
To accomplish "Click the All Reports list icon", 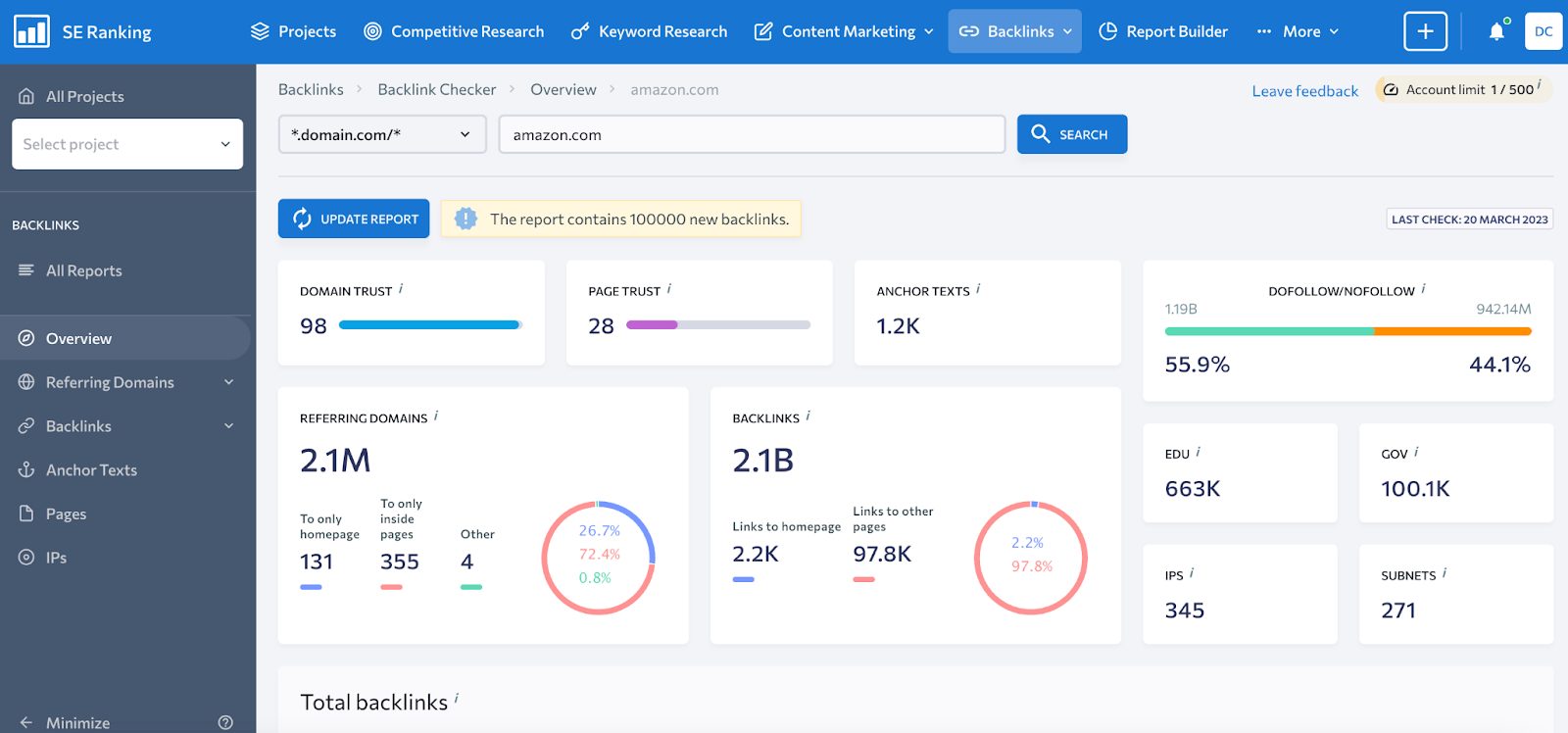I will click(x=26, y=269).
